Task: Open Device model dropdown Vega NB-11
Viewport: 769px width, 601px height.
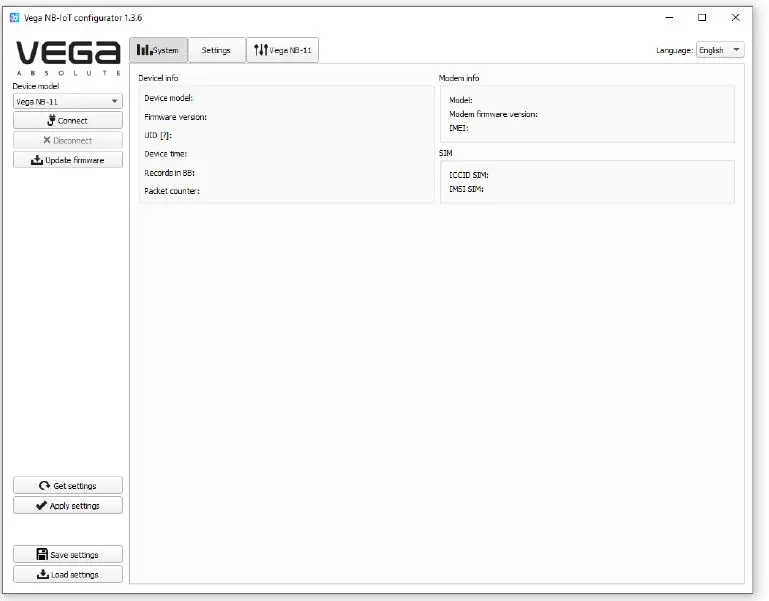Action: point(68,102)
